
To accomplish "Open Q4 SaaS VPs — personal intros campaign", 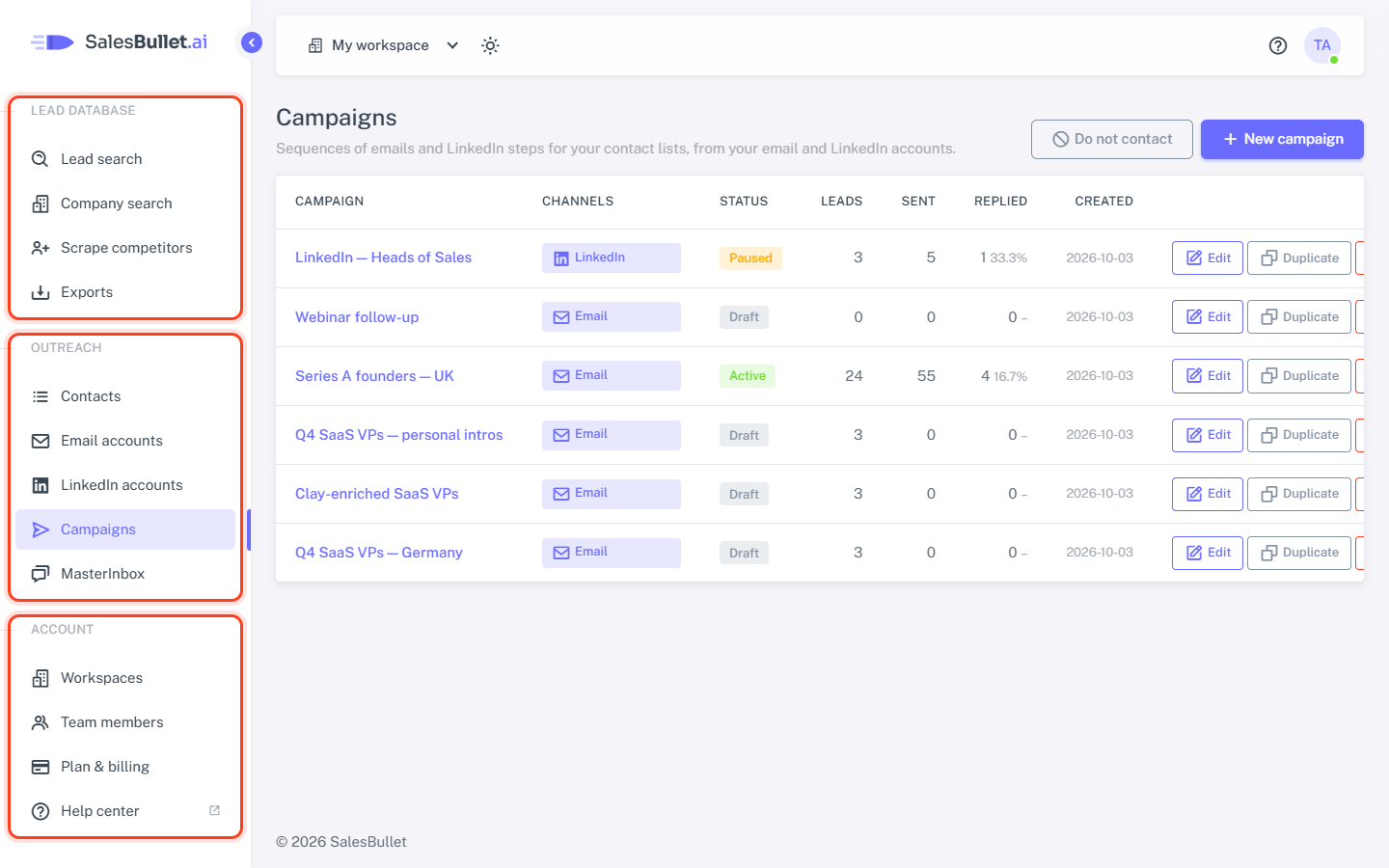I will (399, 435).
